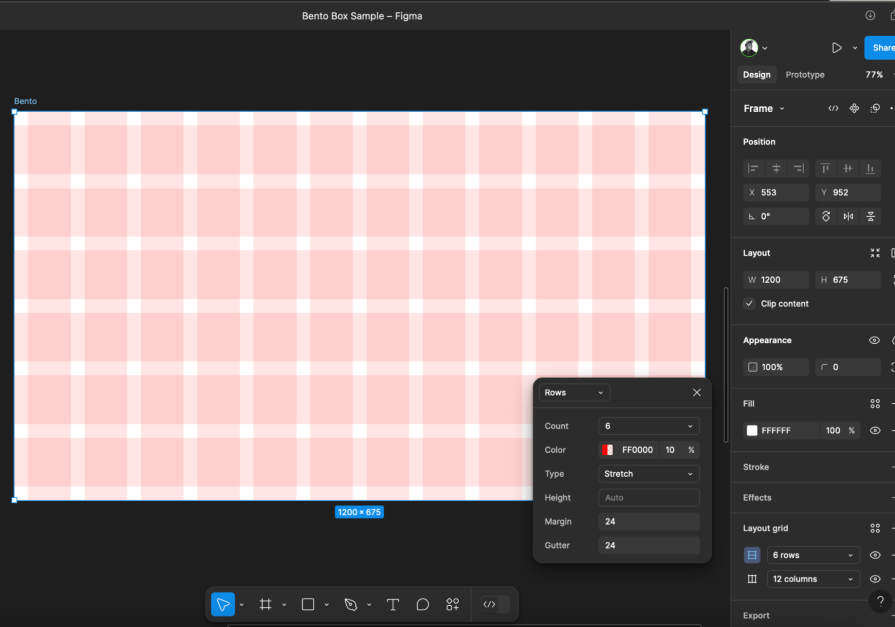Image resolution: width=895 pixels, height=627 pixels.
Task: Open the Count dropdown in the Rows popup
Action: pos(648,425)
